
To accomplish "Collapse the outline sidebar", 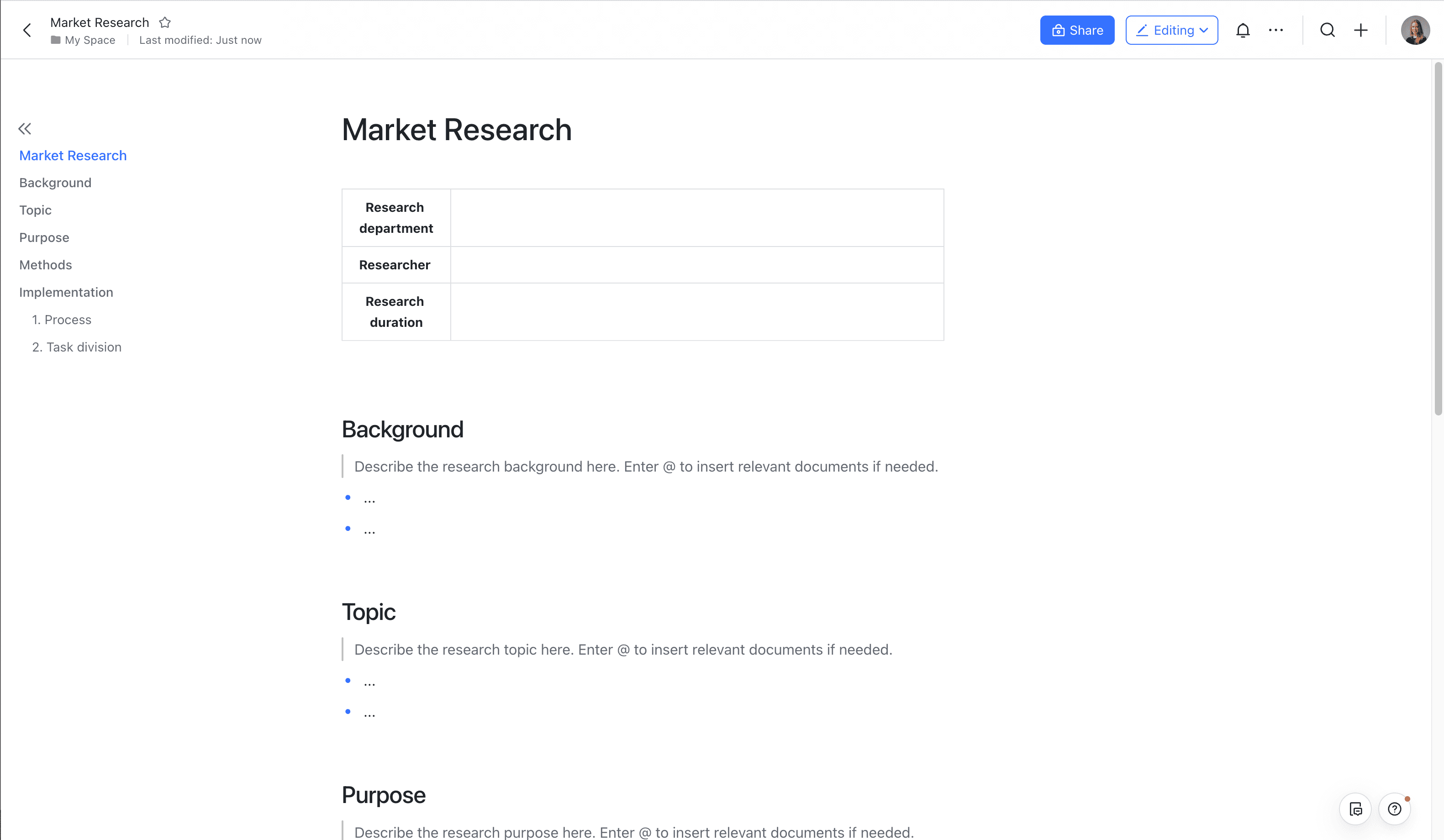I will [25, 128].
